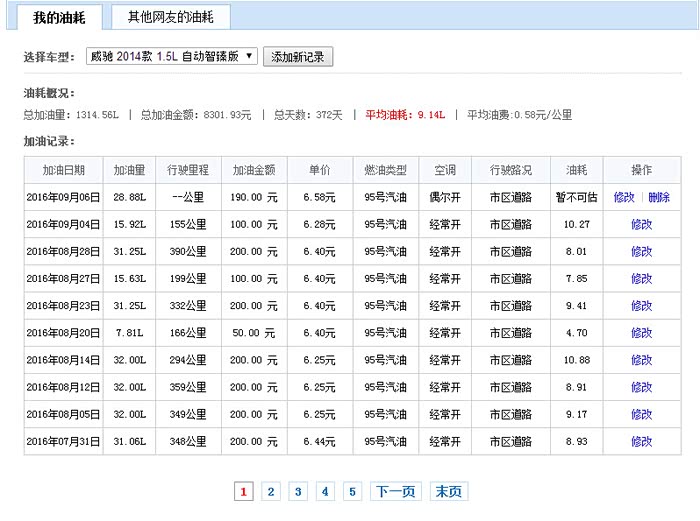Jump to the last page with 末页
700x521 pixels.
(449, 491)
